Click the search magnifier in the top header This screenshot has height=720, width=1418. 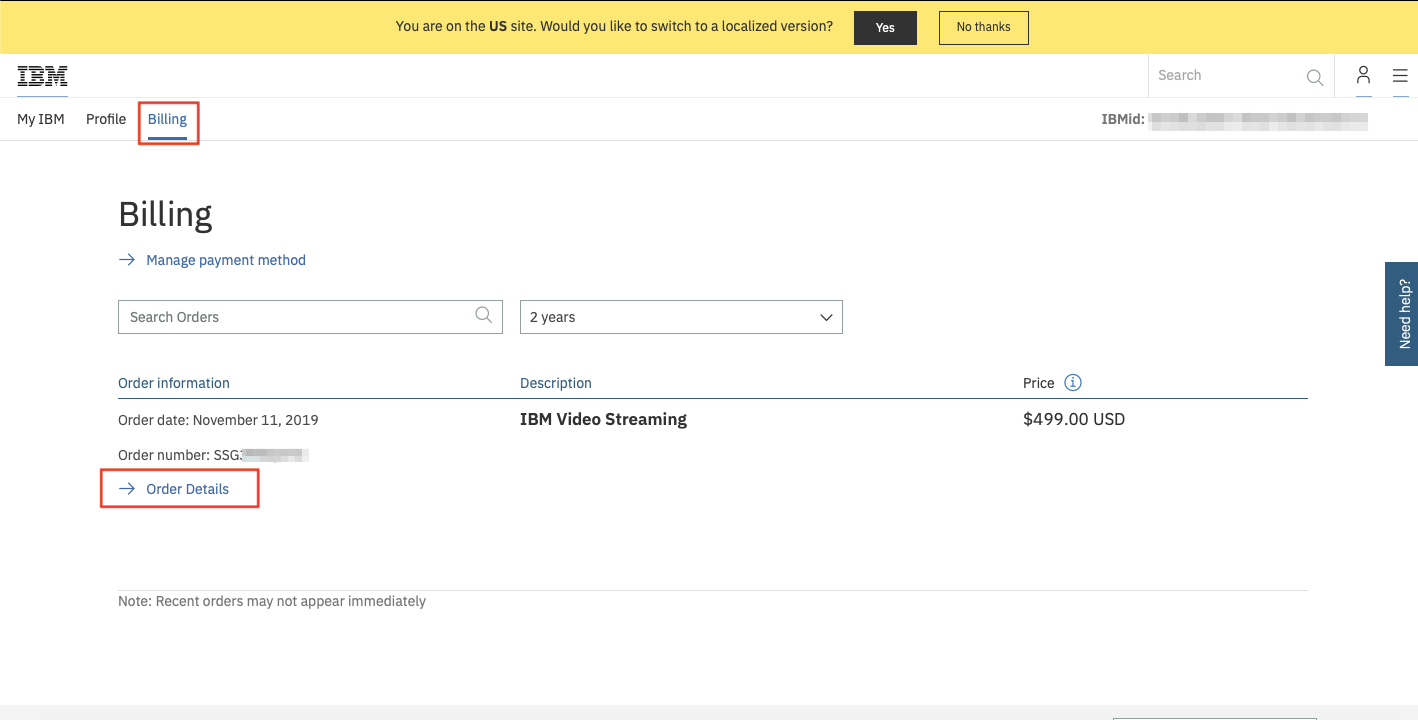click(1315, 77)
